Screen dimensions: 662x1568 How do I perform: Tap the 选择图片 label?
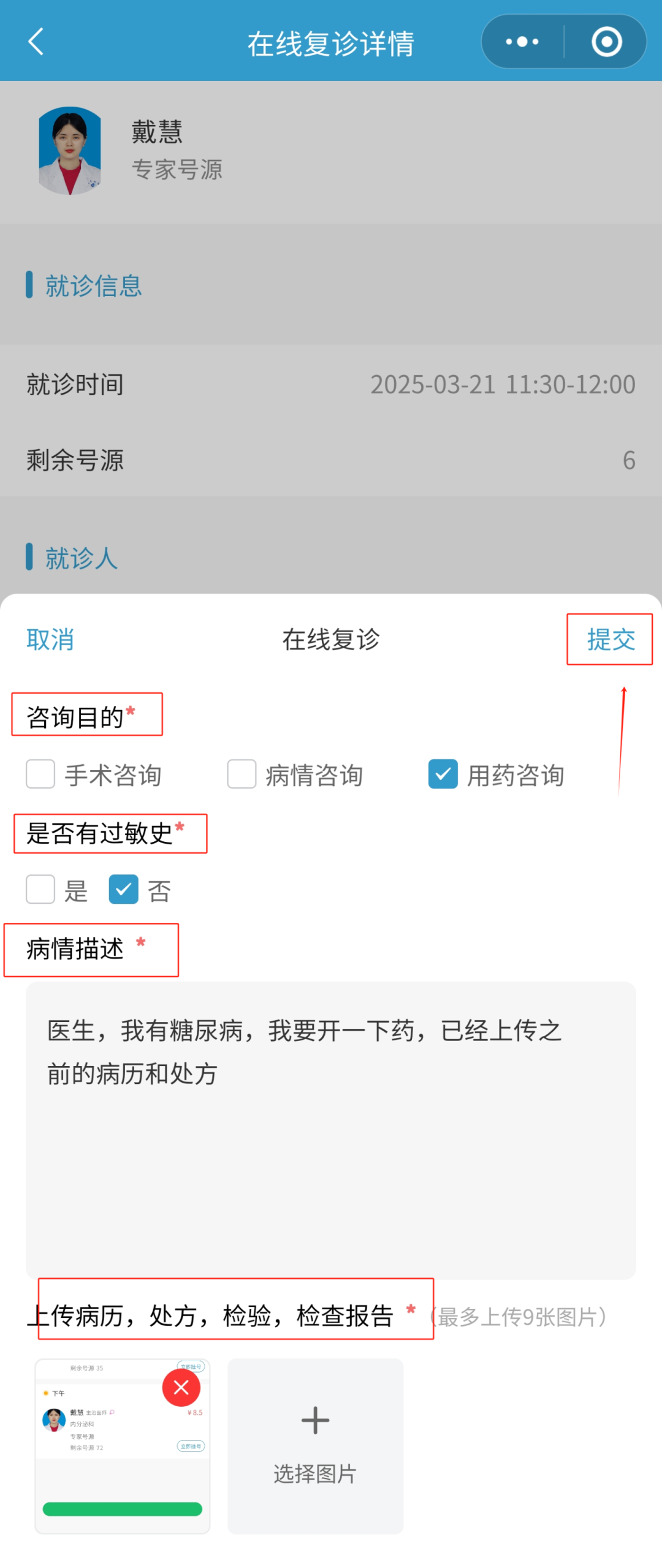pyautogui.click(x=315, y=1474)
